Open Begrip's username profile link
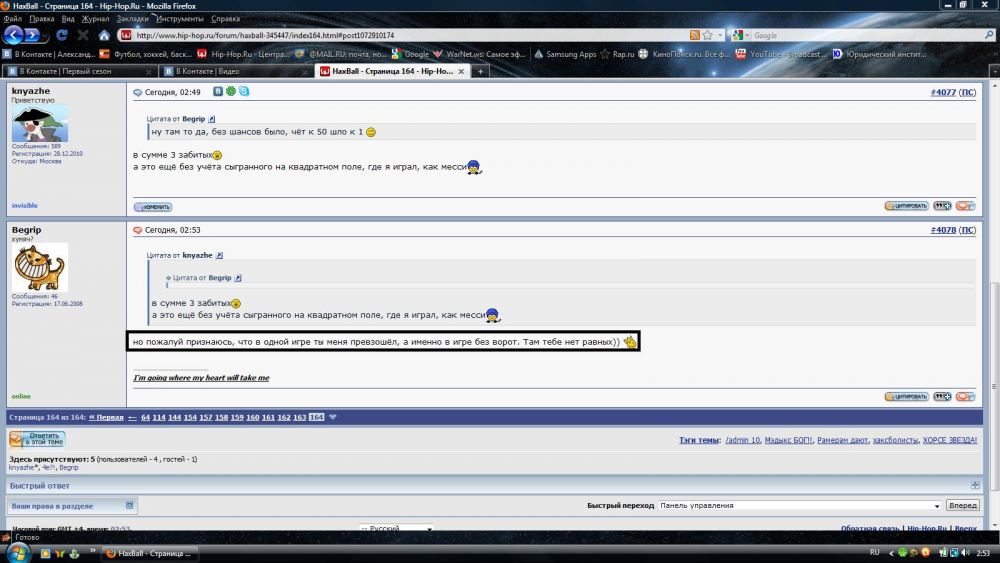1000x563 pixels. (x=26, y=230)
